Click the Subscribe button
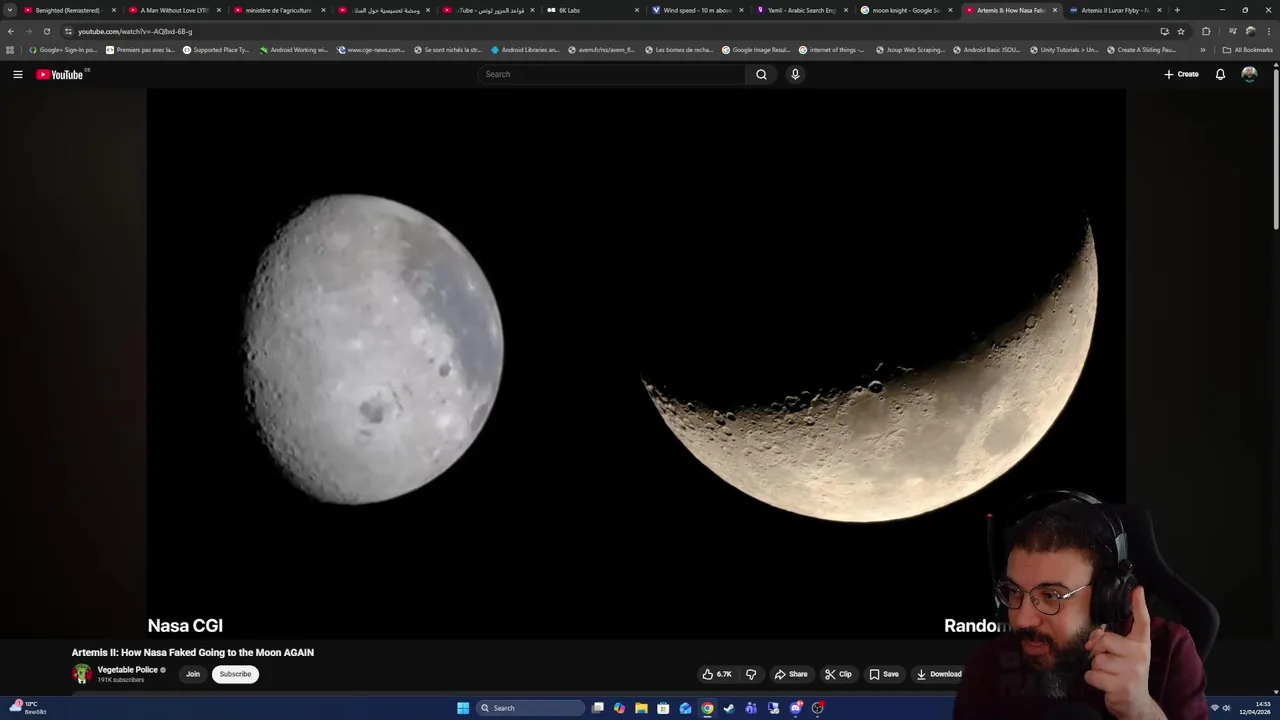The width and height of the screenshot is (1280, 720). pos(235,674)
